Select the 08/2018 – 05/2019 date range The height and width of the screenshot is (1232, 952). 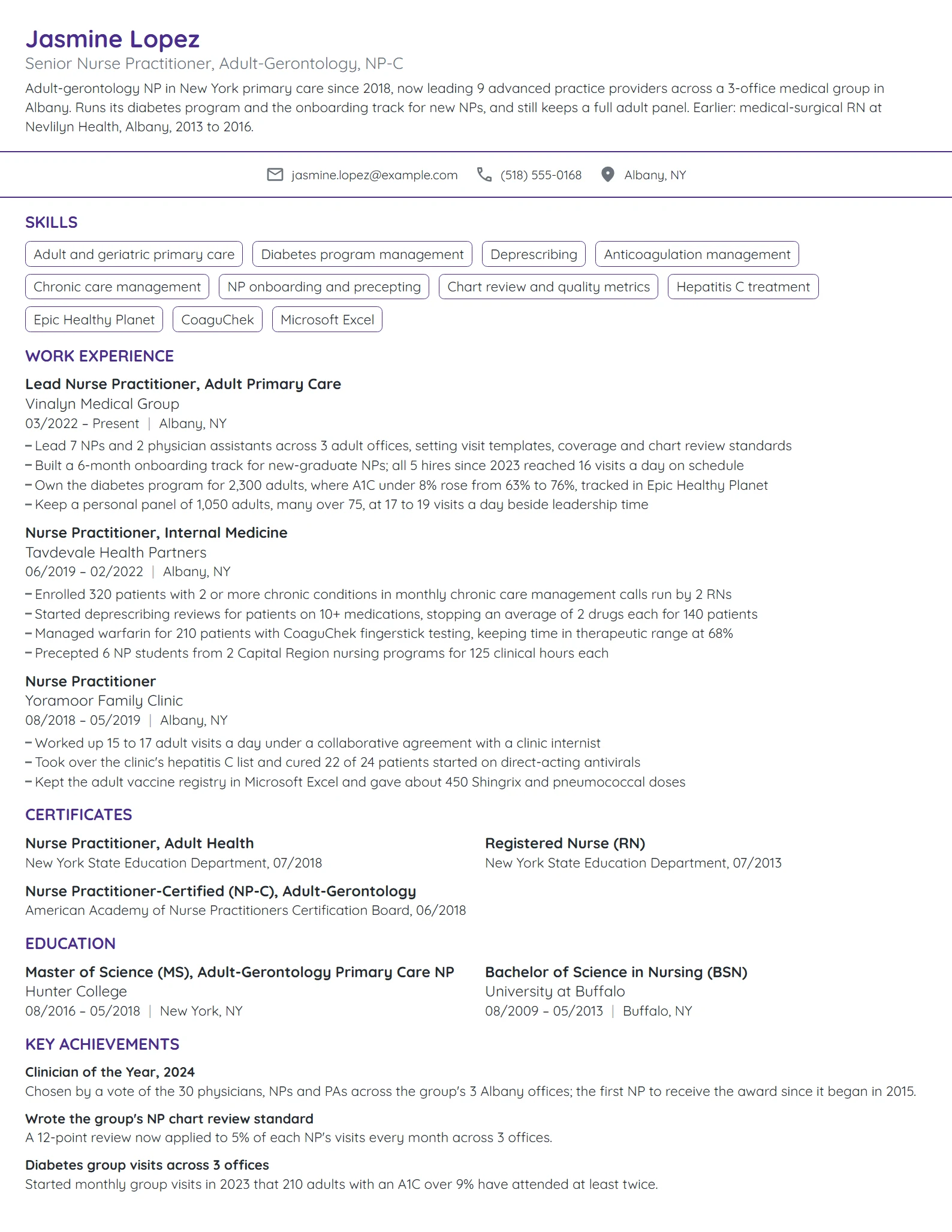point(83,721)
